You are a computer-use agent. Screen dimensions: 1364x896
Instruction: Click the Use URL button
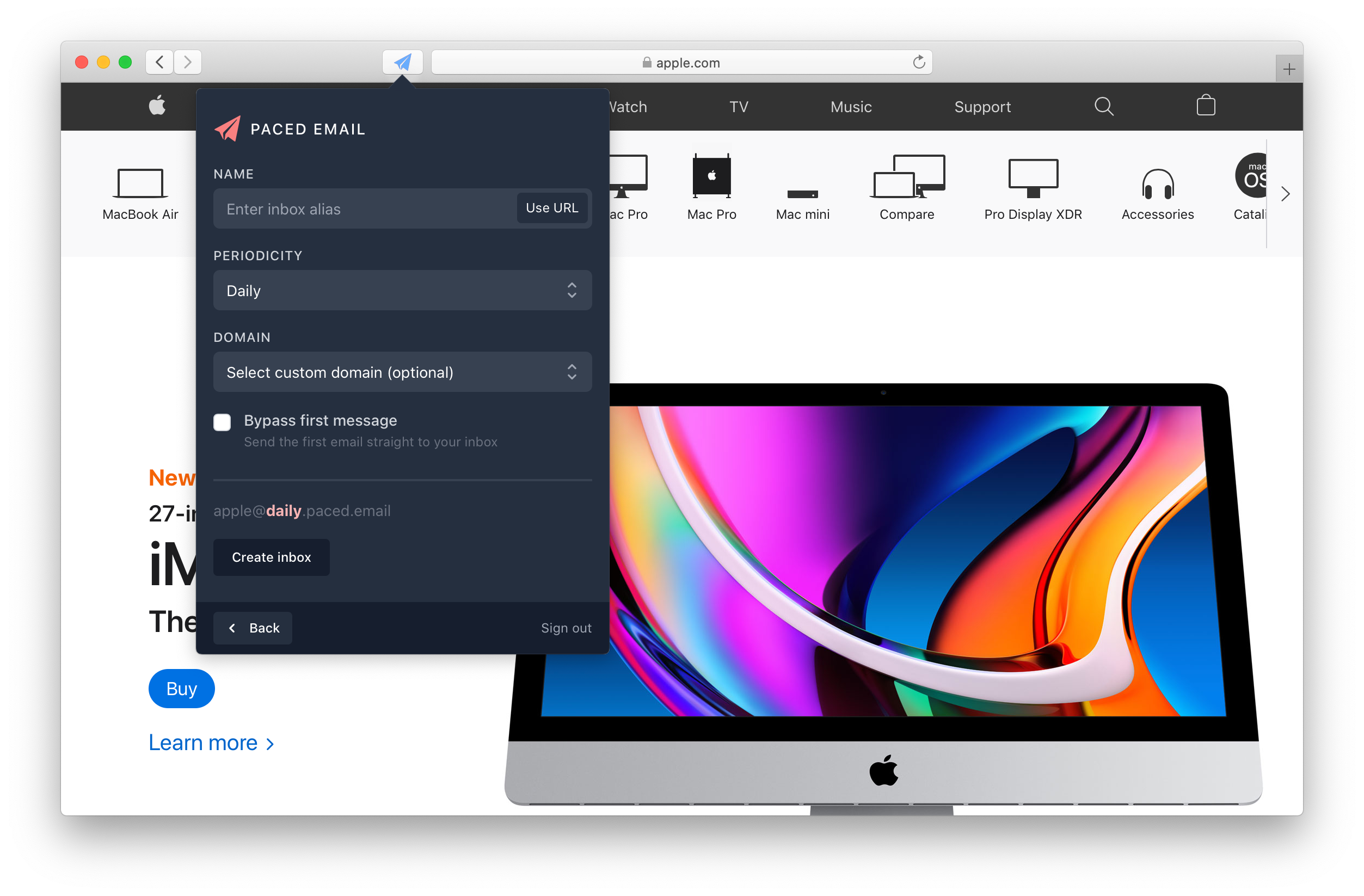[x=552, y=208]
